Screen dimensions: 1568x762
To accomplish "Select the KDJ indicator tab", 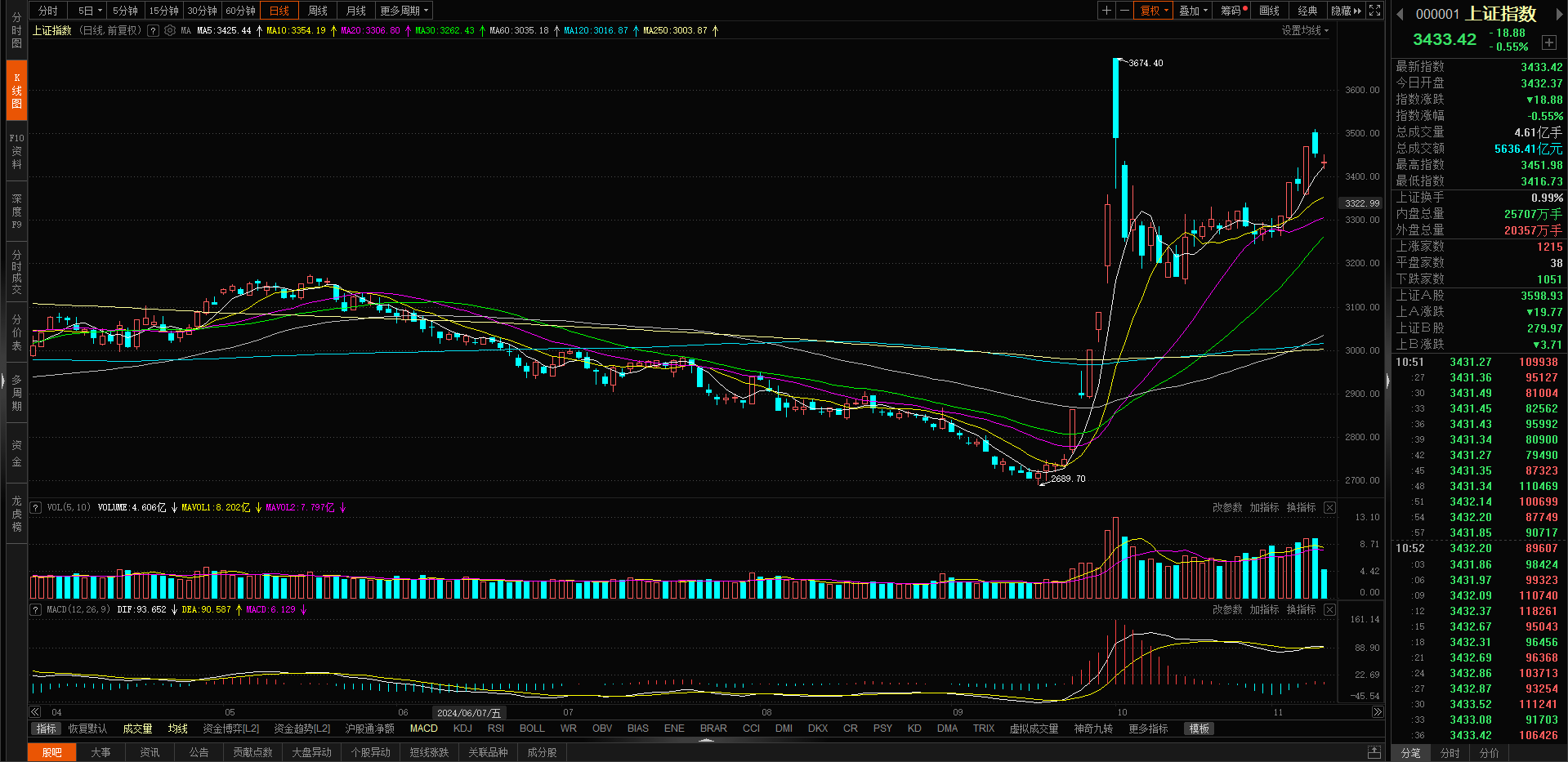I will (x=462, y=729).
